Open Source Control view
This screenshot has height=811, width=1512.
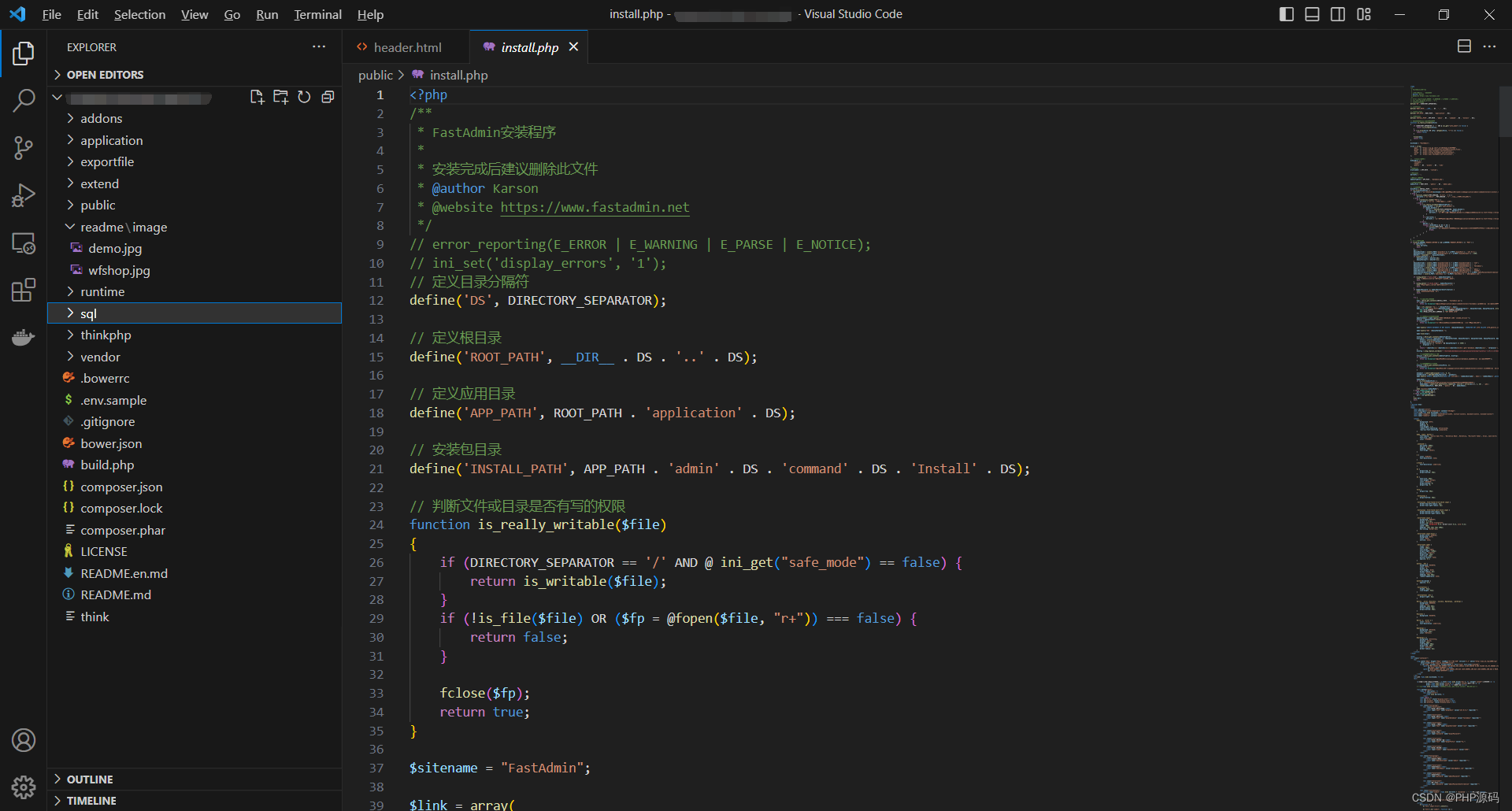point(24,148)
